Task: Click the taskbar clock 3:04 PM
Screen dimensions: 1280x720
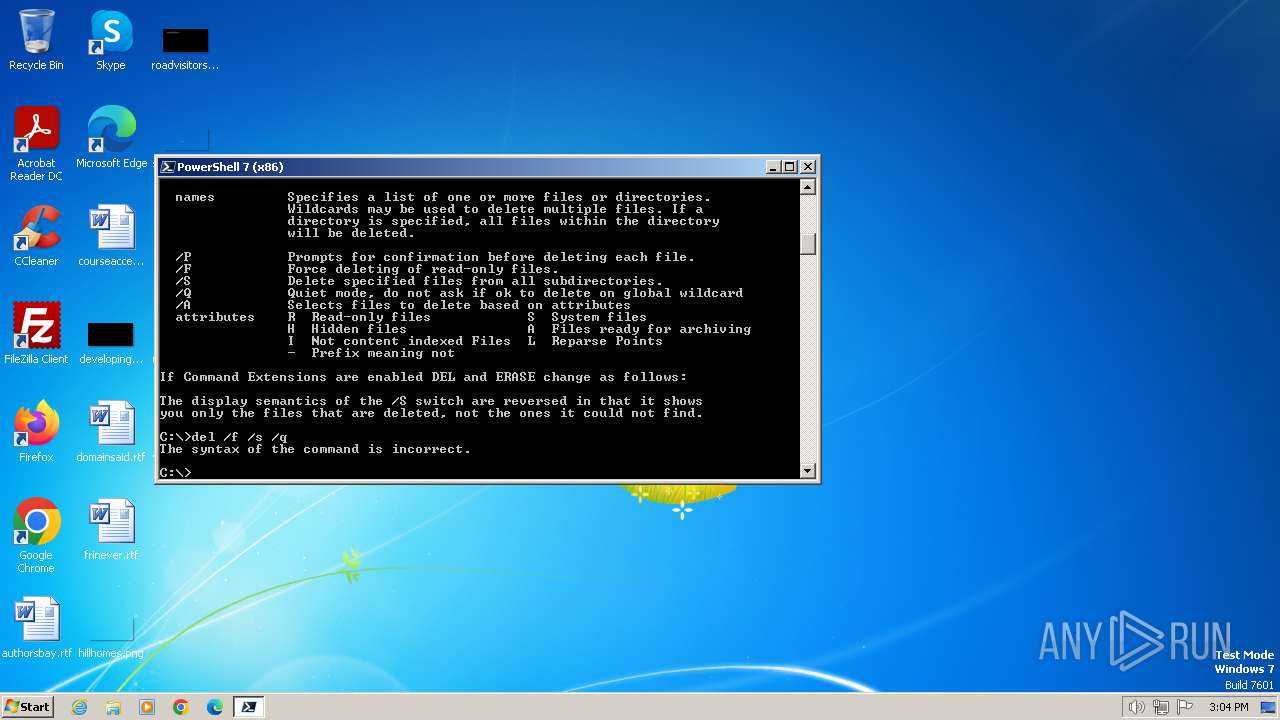Action: (x=1228, y=707)
